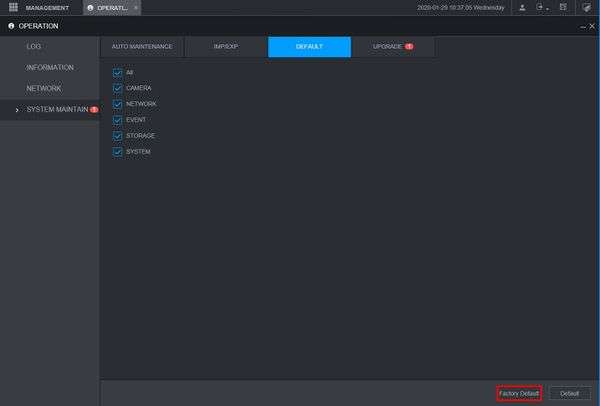Click the Management label in the top bar

pyautogui.click(x=47, y=8)
